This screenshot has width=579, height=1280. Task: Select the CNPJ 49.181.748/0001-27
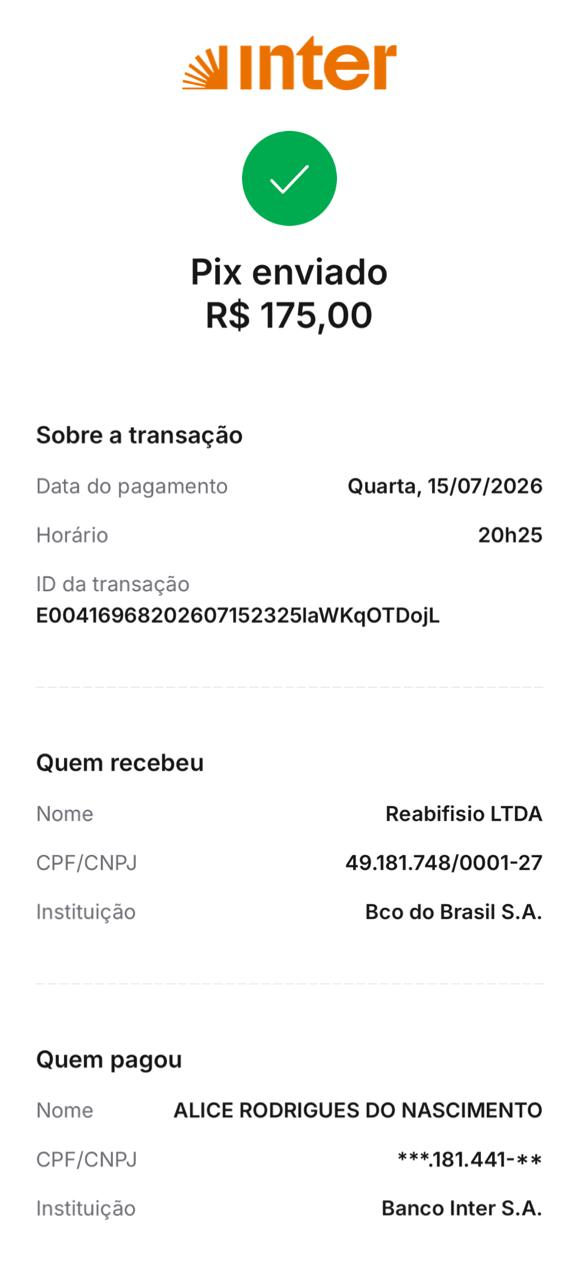click(x=444, y=862)
